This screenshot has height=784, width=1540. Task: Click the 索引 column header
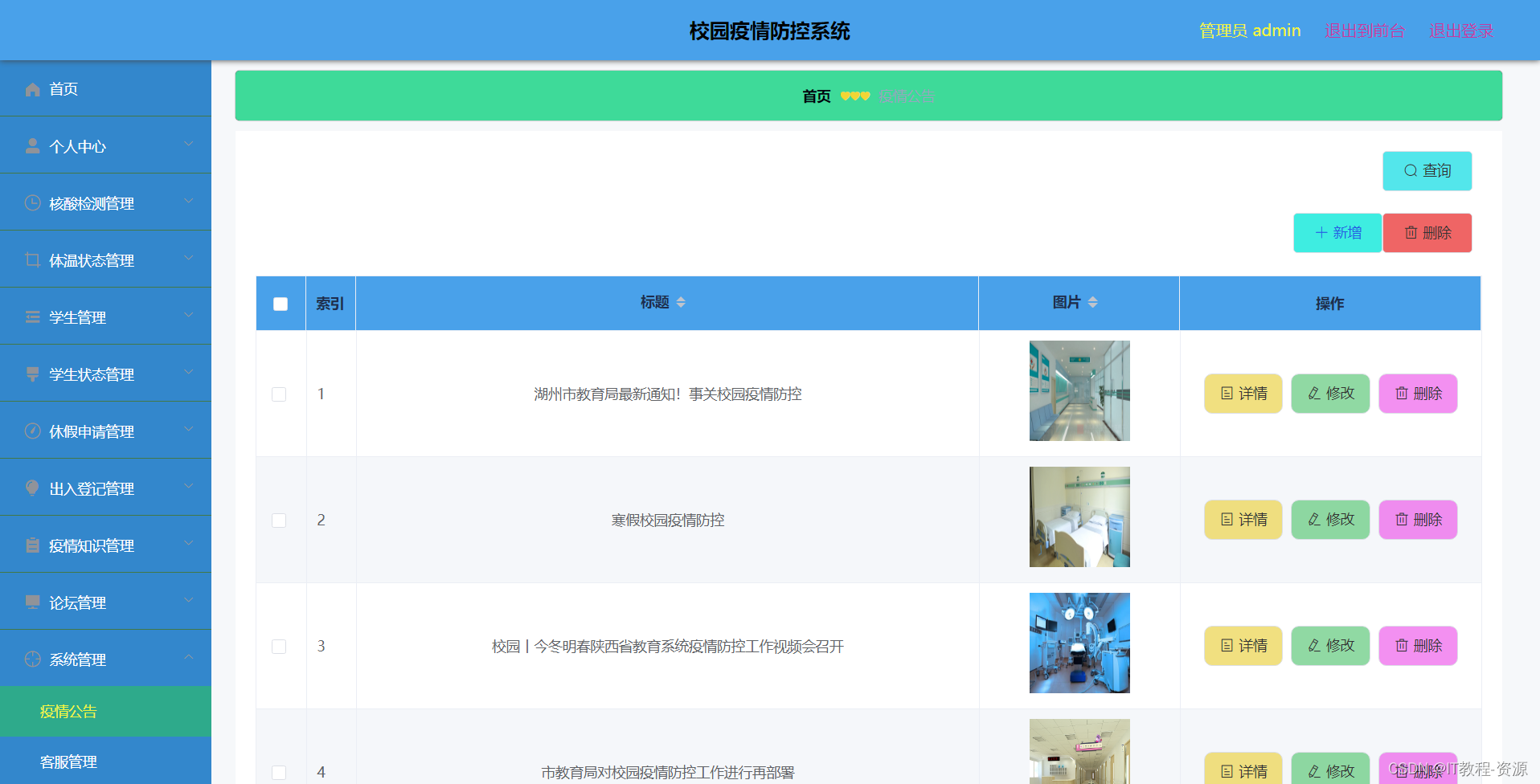pyautogui.click(x=330, y=304)
